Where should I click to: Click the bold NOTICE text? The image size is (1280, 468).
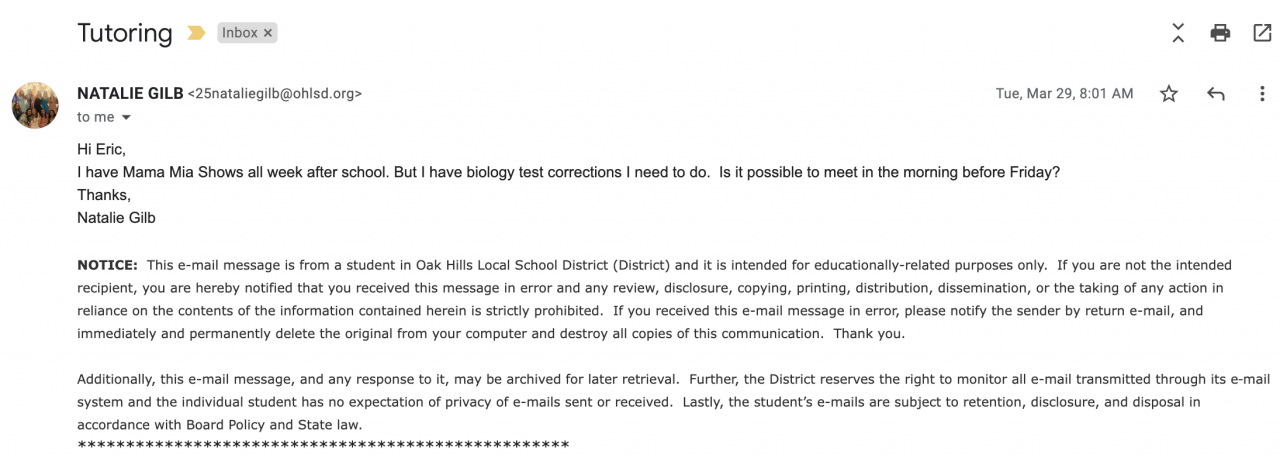coord(107,265)
